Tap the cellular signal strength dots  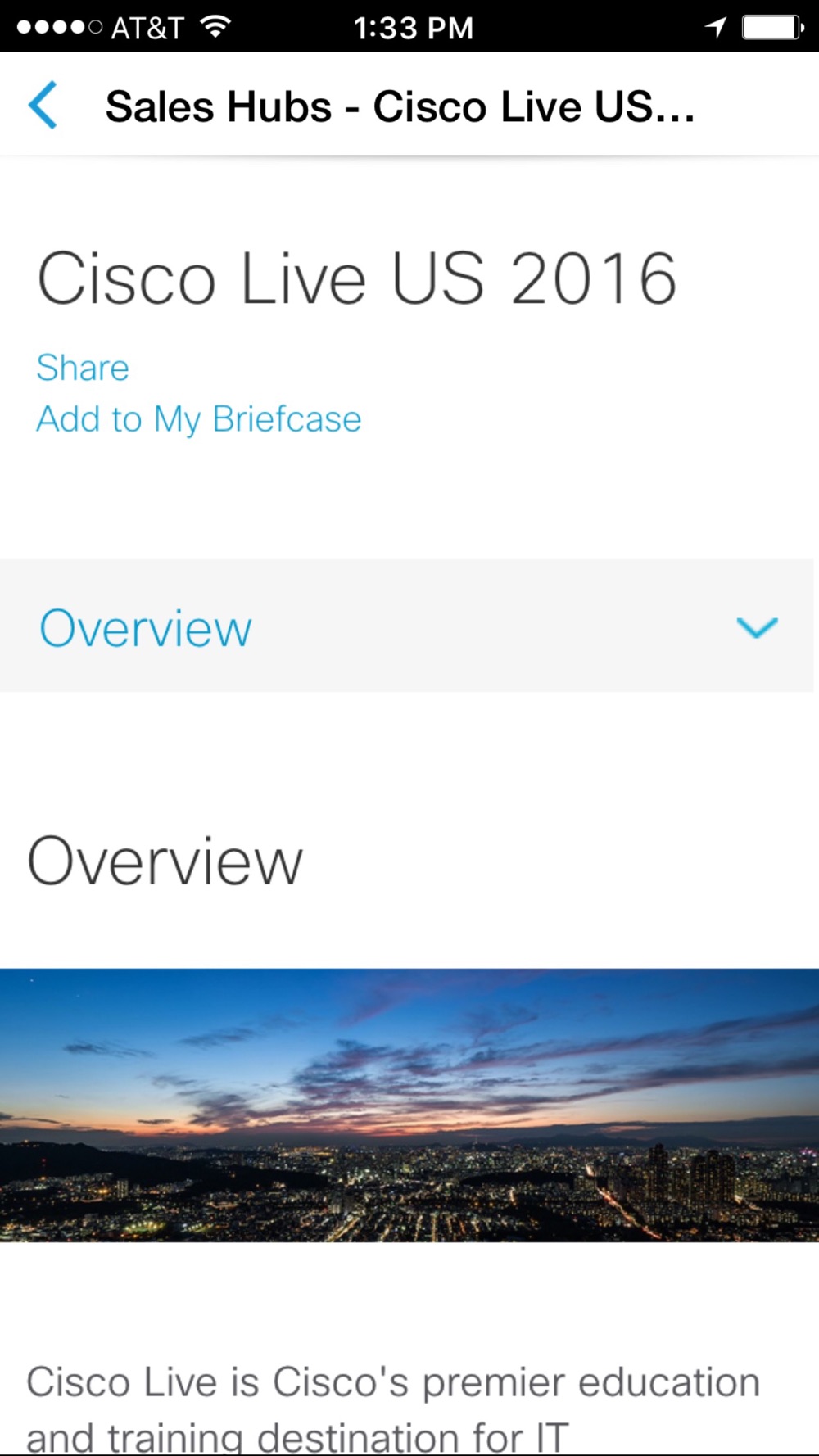click(x=60, y=27)
